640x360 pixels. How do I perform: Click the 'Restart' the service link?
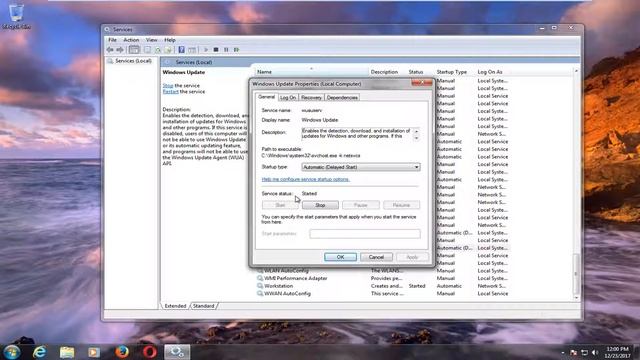coord(170,92)
